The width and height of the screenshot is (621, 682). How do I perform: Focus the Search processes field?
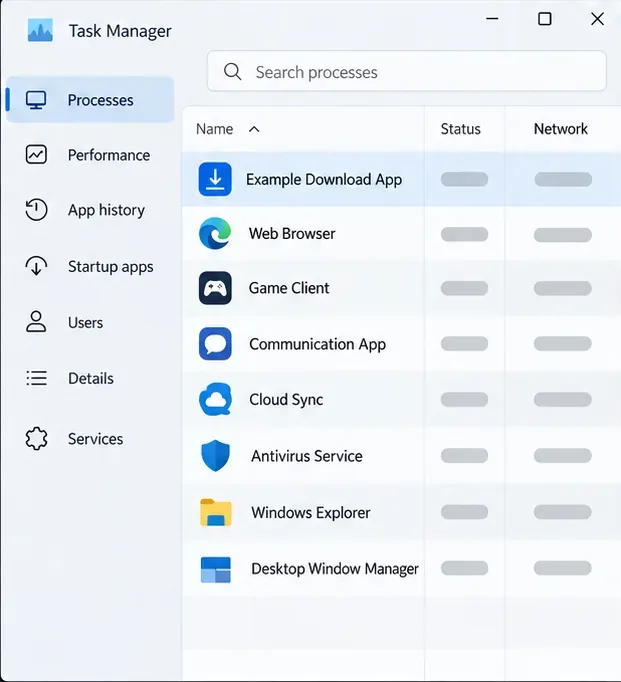coord(407,71)
